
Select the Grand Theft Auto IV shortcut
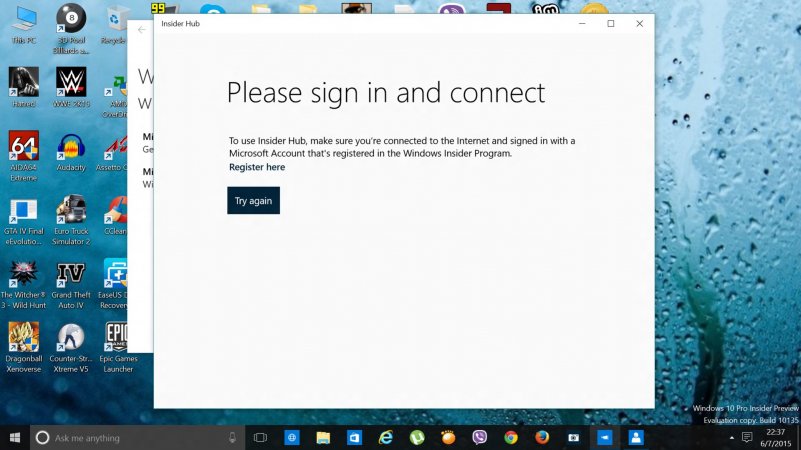pos(71,284)
